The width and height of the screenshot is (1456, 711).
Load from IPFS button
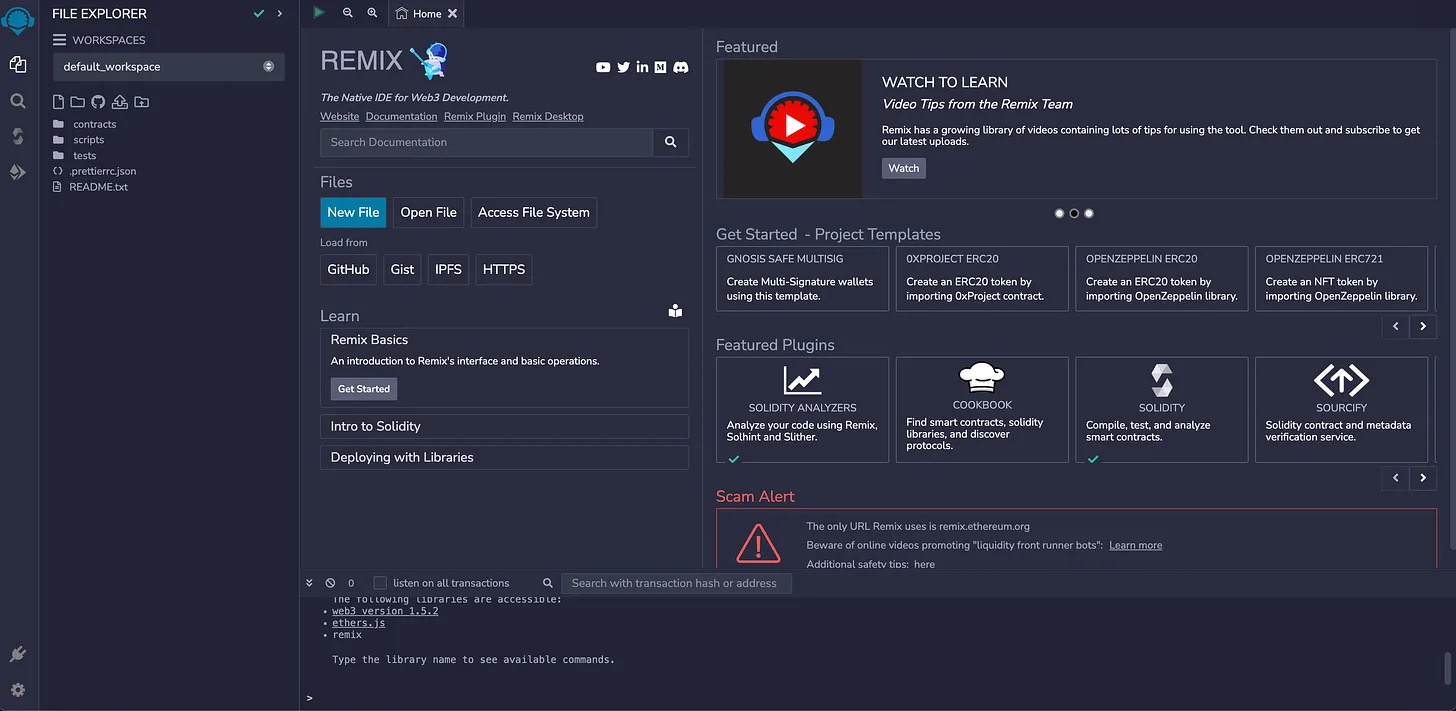pyautogui.click(x=448, y=269)
